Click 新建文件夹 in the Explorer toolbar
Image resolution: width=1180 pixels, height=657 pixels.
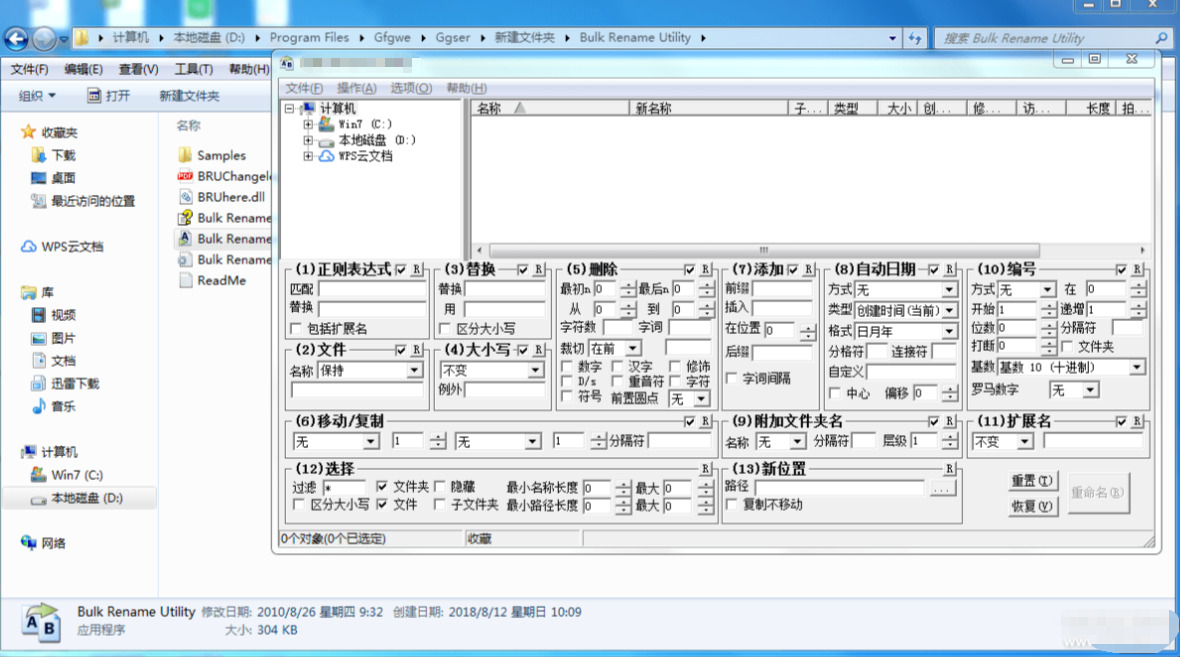189,96
